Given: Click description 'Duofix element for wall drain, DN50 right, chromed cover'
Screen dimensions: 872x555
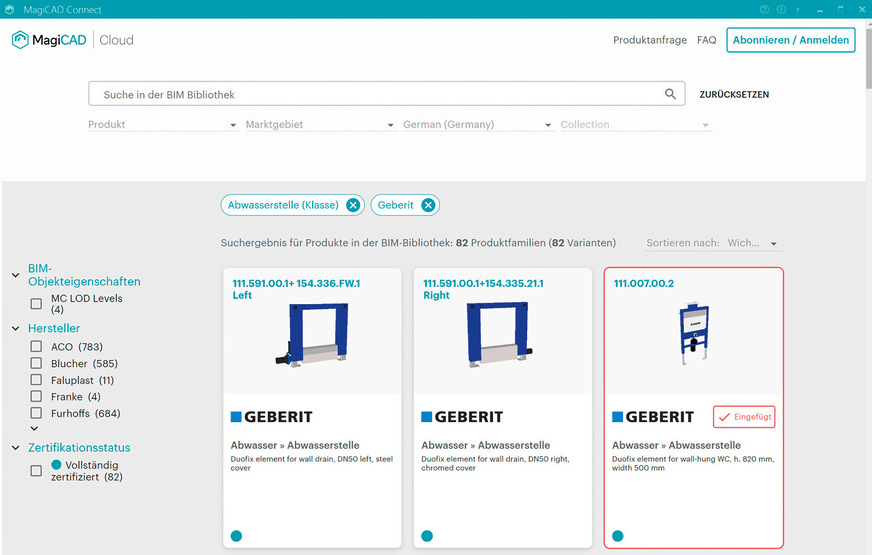Looking at the screenshot, I should [x=495, y=463].
